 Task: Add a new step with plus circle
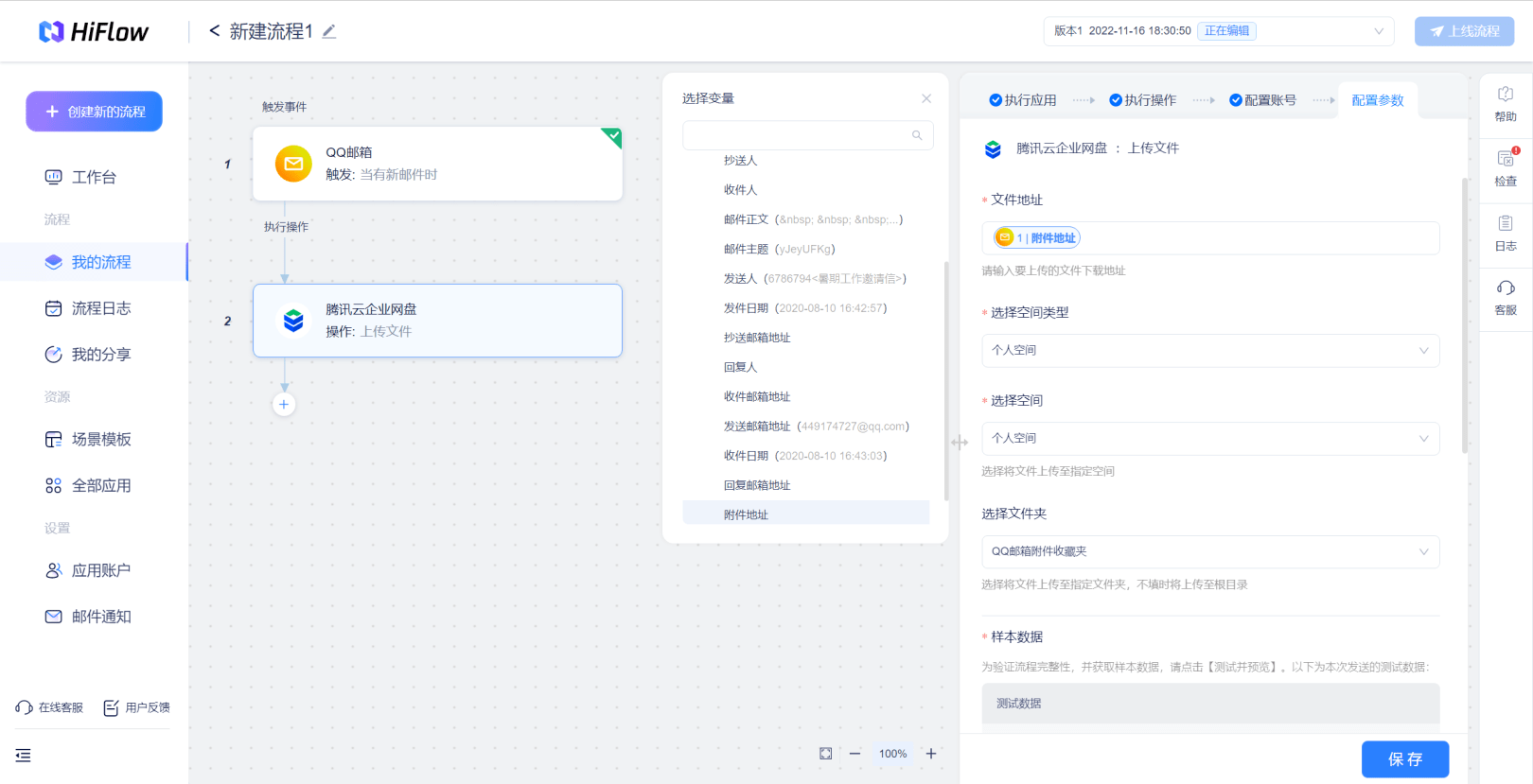click(284, 405)
